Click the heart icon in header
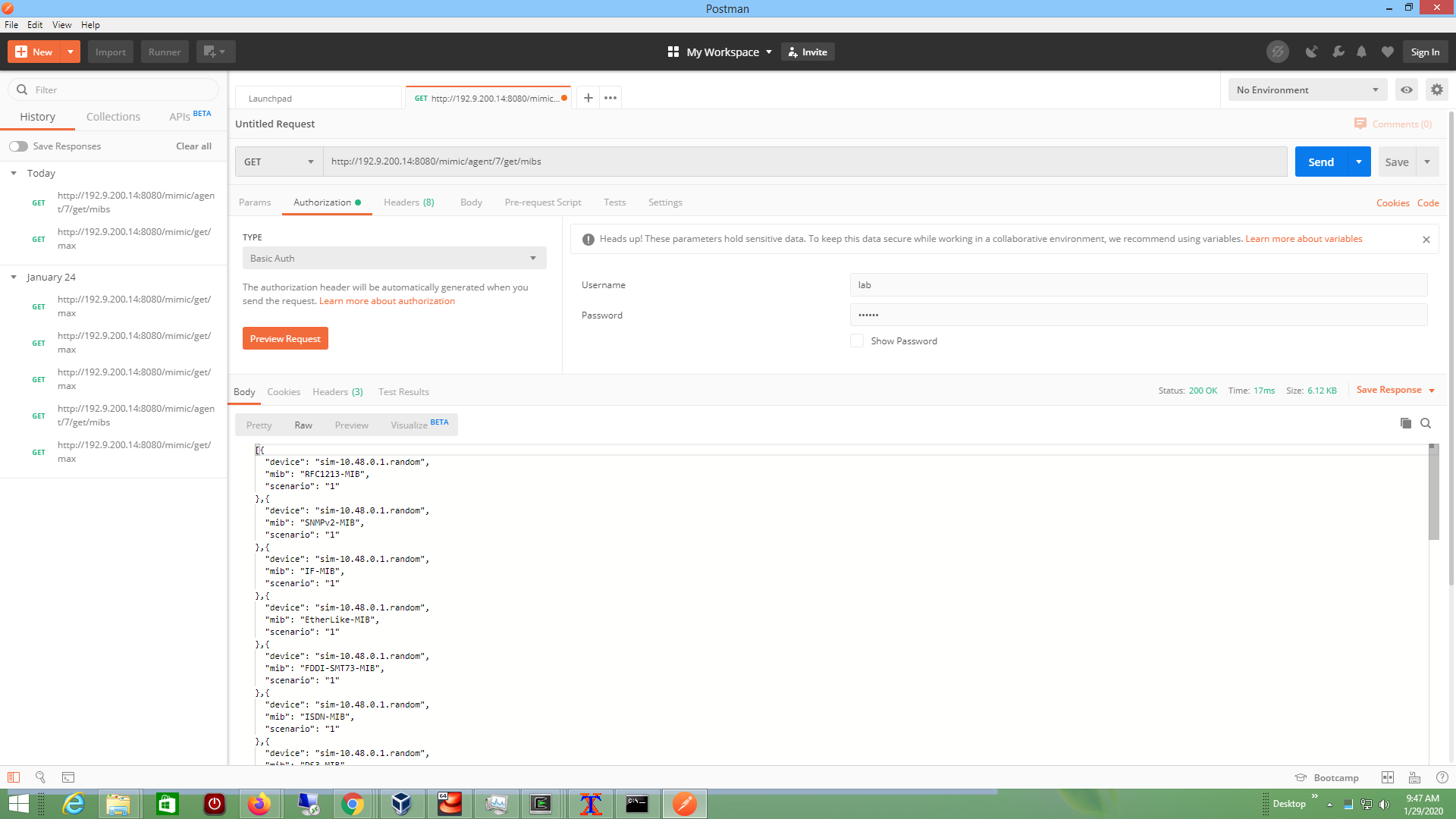The height and width of the screenshot is (819, 1456). pos(1387,52)
